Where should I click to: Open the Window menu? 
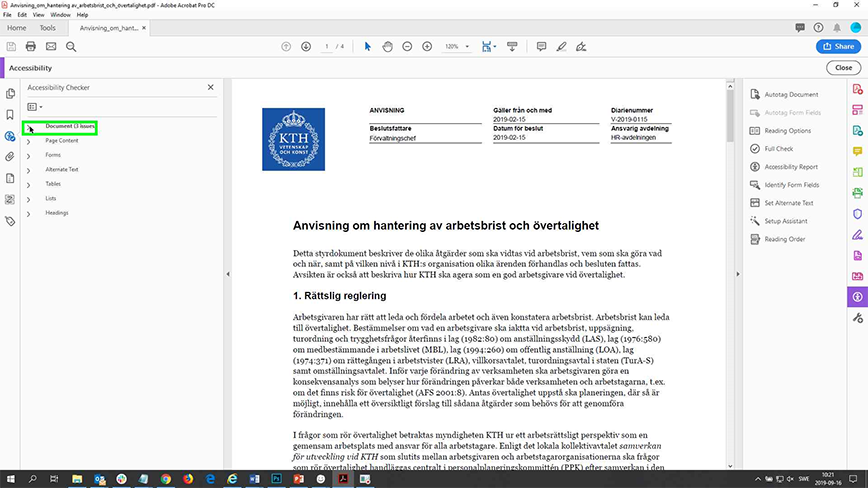coord(60,15)
